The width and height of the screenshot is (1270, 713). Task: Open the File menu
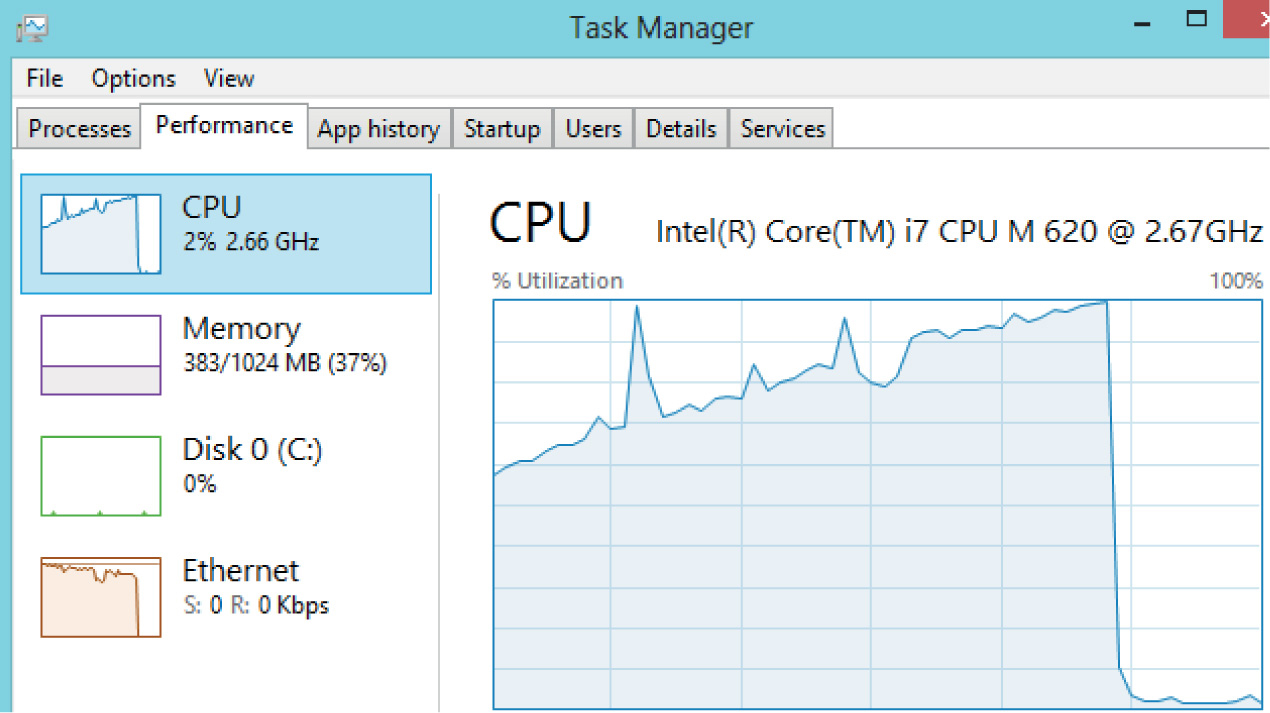point(45,79)
